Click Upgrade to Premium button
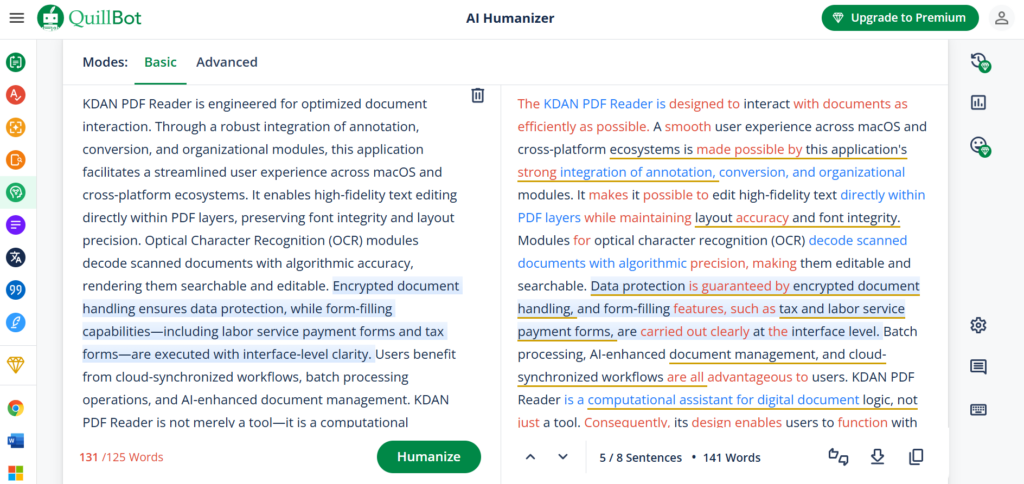This screenshot has height=484, width=1024. click(x=900, y=18)
